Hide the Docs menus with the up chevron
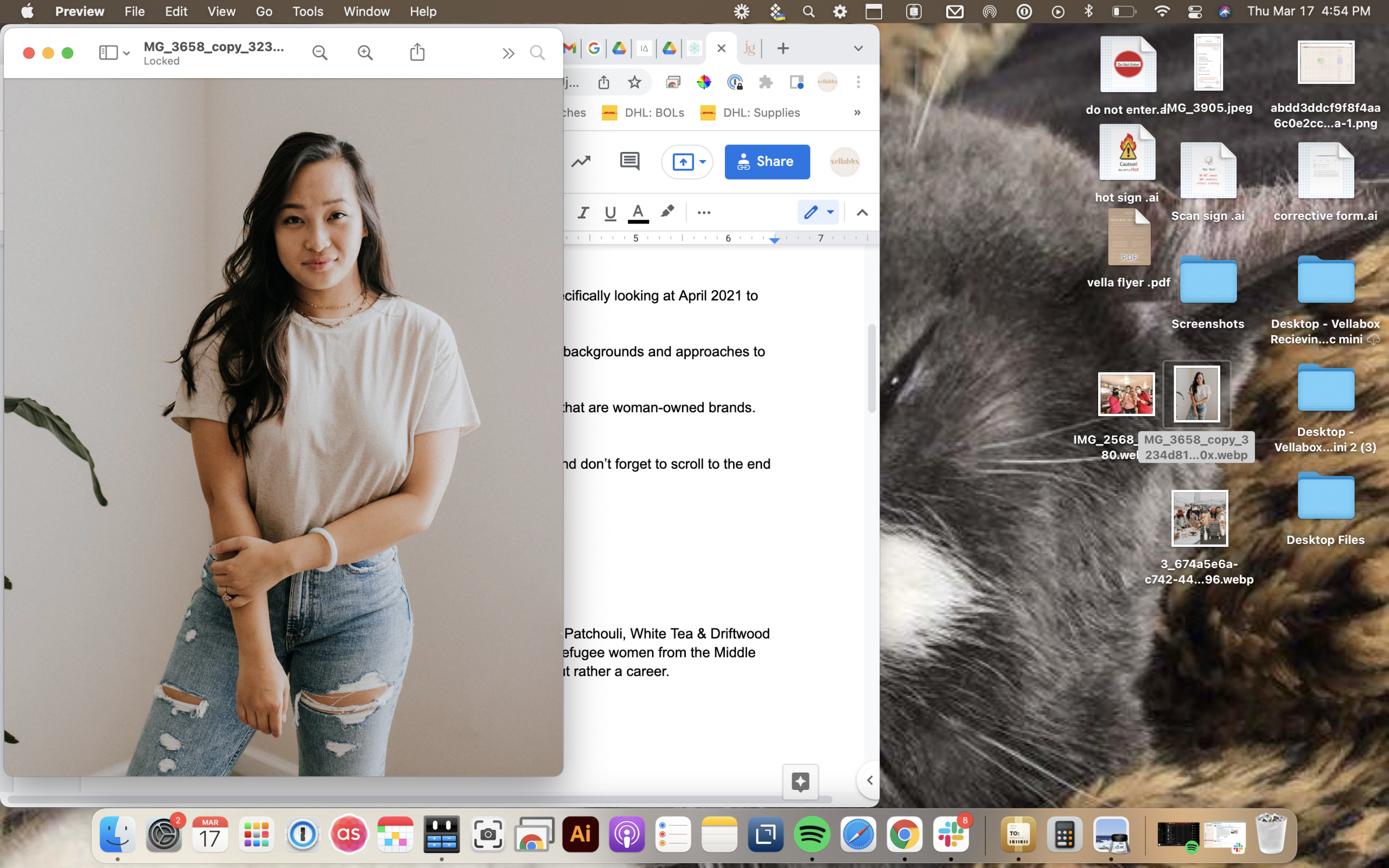Screen dimensions: 1389x868 [862, 213]
